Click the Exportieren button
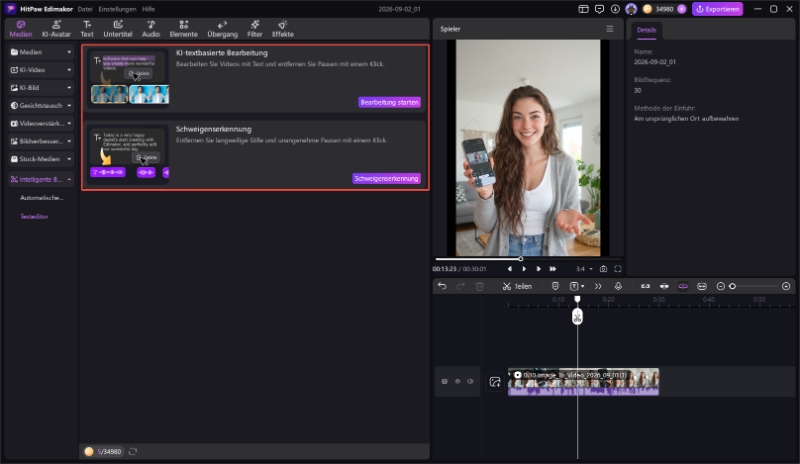This screenshot has height=464, width=800. pos(717,9)
